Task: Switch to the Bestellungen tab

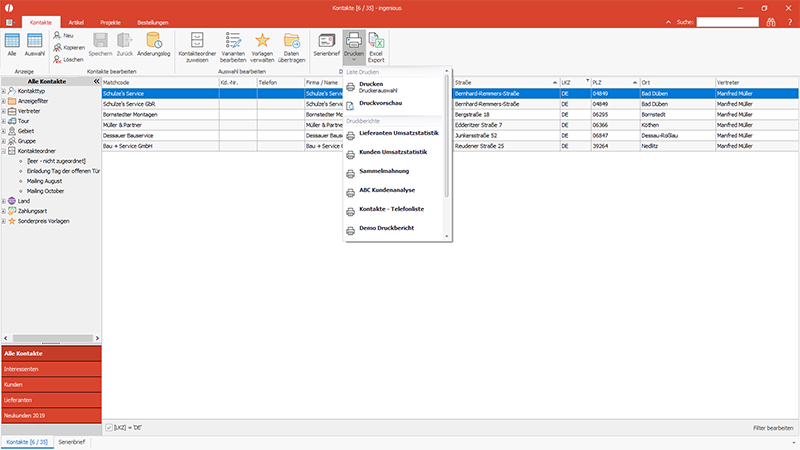Action: coord(153,22)
